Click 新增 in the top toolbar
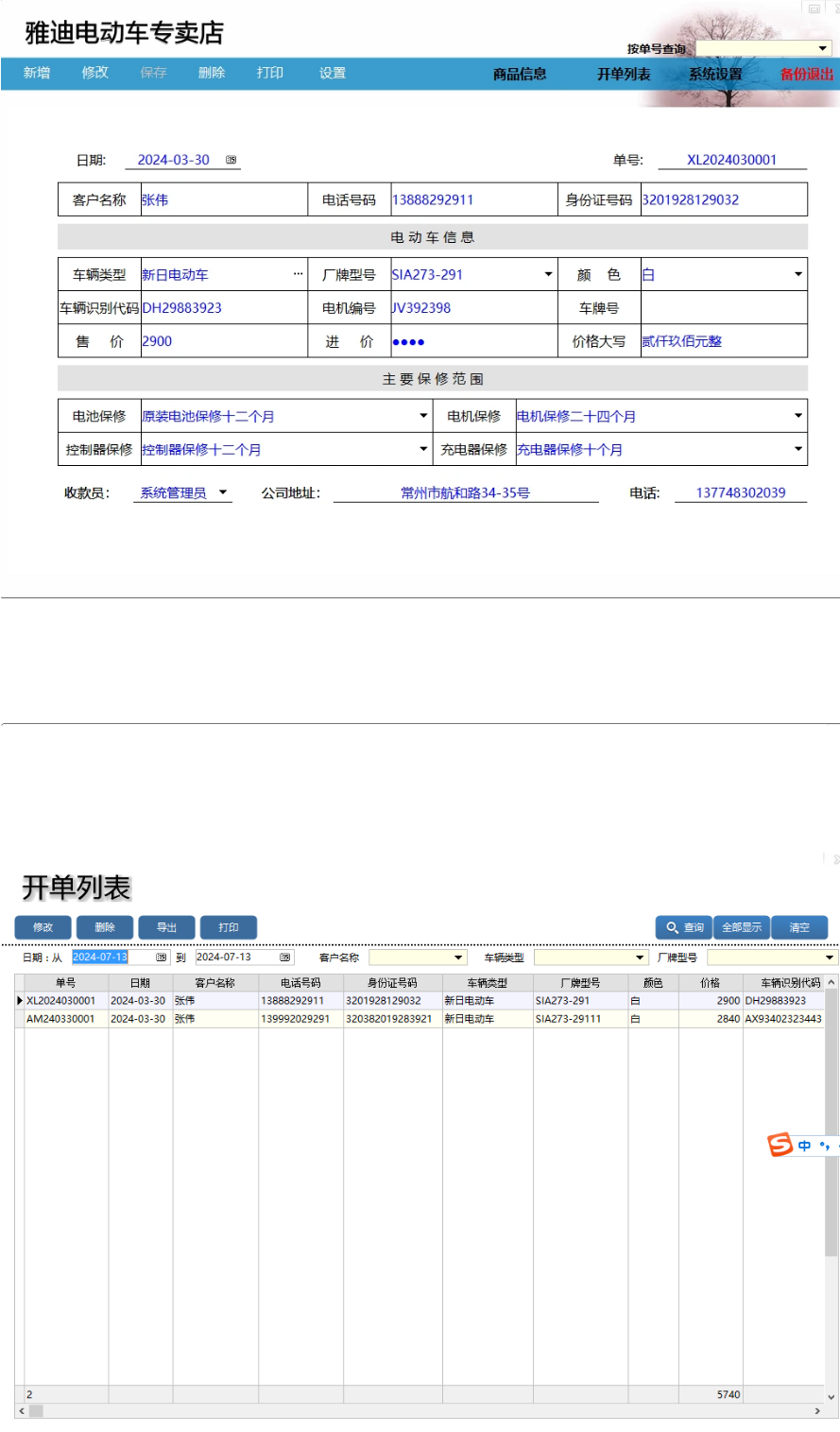The height and width of the screenshot is (1432, 840). click(37, 73)
